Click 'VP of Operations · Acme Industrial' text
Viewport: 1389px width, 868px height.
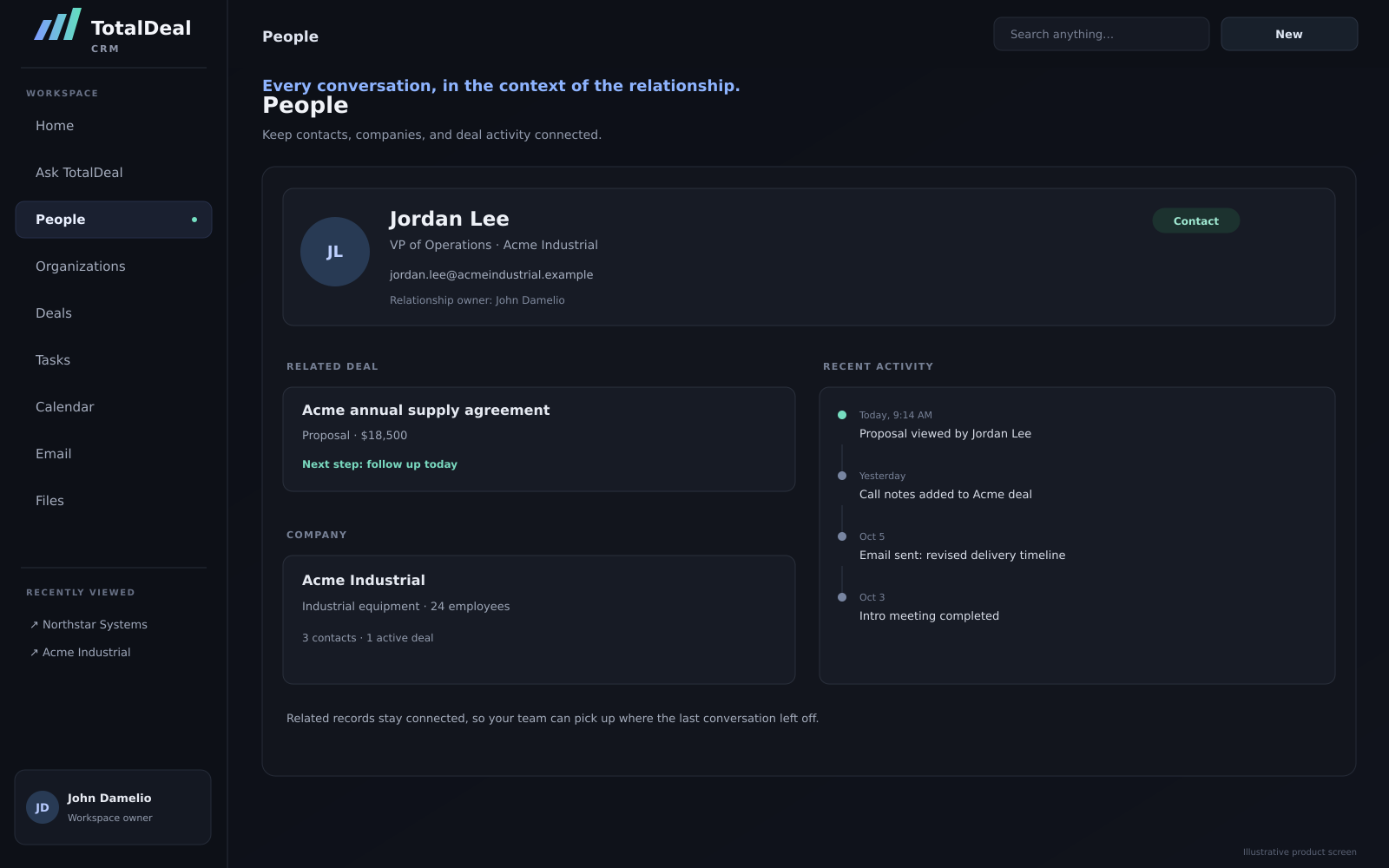point(494,245)
